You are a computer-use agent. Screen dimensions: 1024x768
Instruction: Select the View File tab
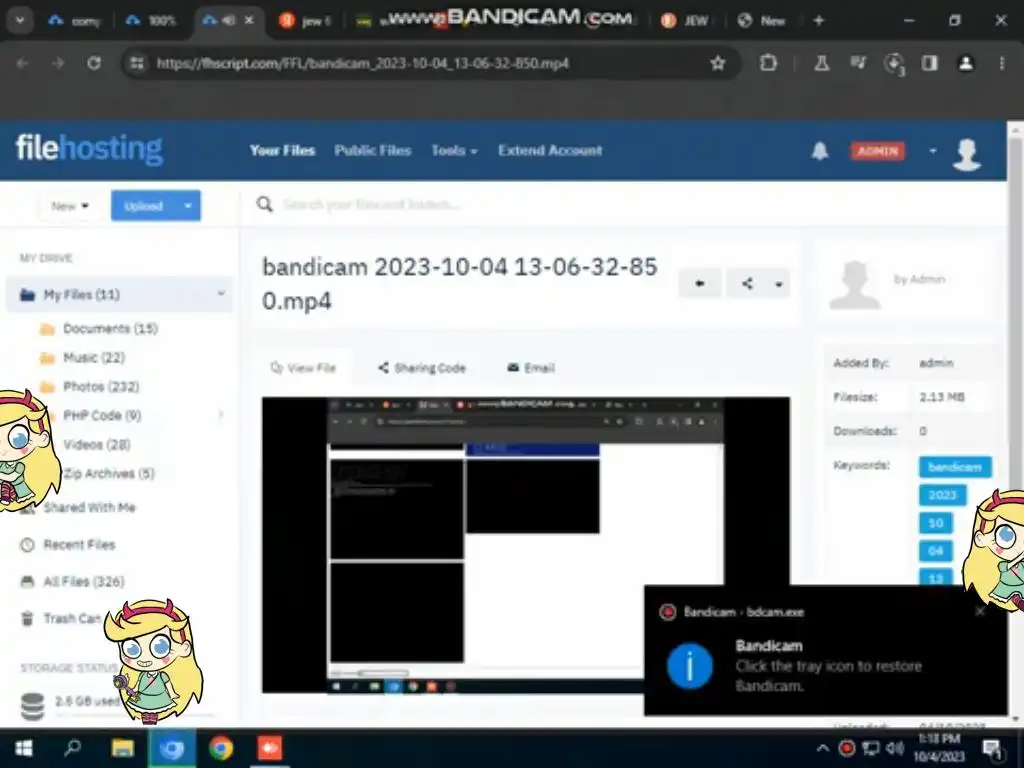pos(303,368)
